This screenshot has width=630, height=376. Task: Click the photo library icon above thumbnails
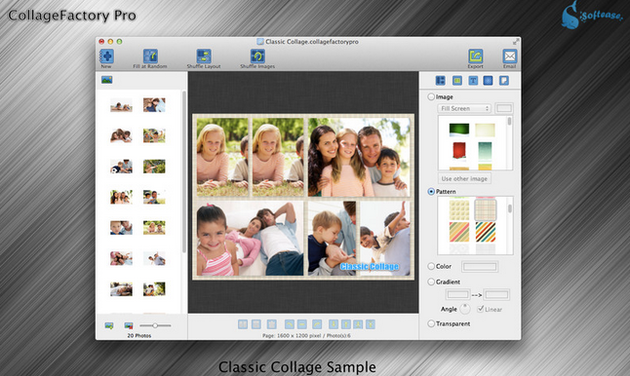107,80
